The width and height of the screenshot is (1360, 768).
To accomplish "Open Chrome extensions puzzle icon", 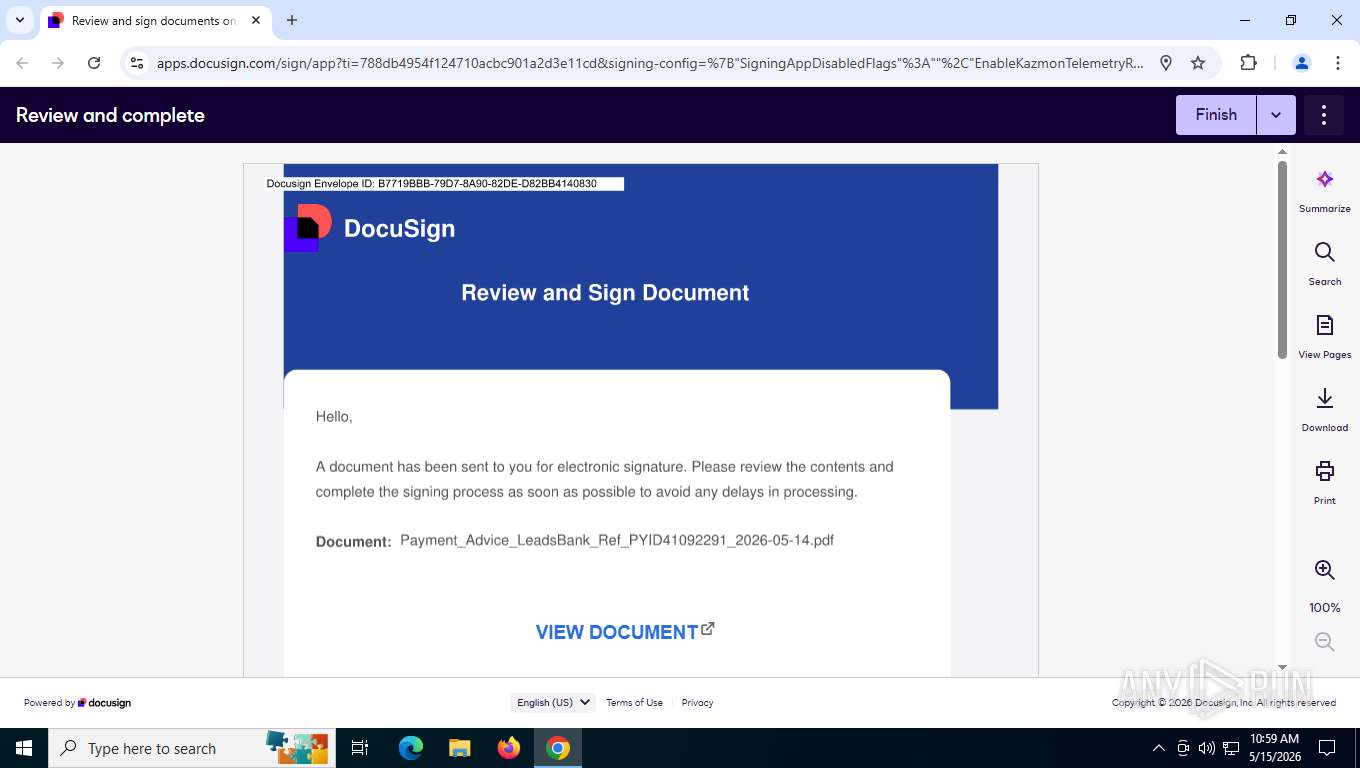I will (x=1248, y=63).
